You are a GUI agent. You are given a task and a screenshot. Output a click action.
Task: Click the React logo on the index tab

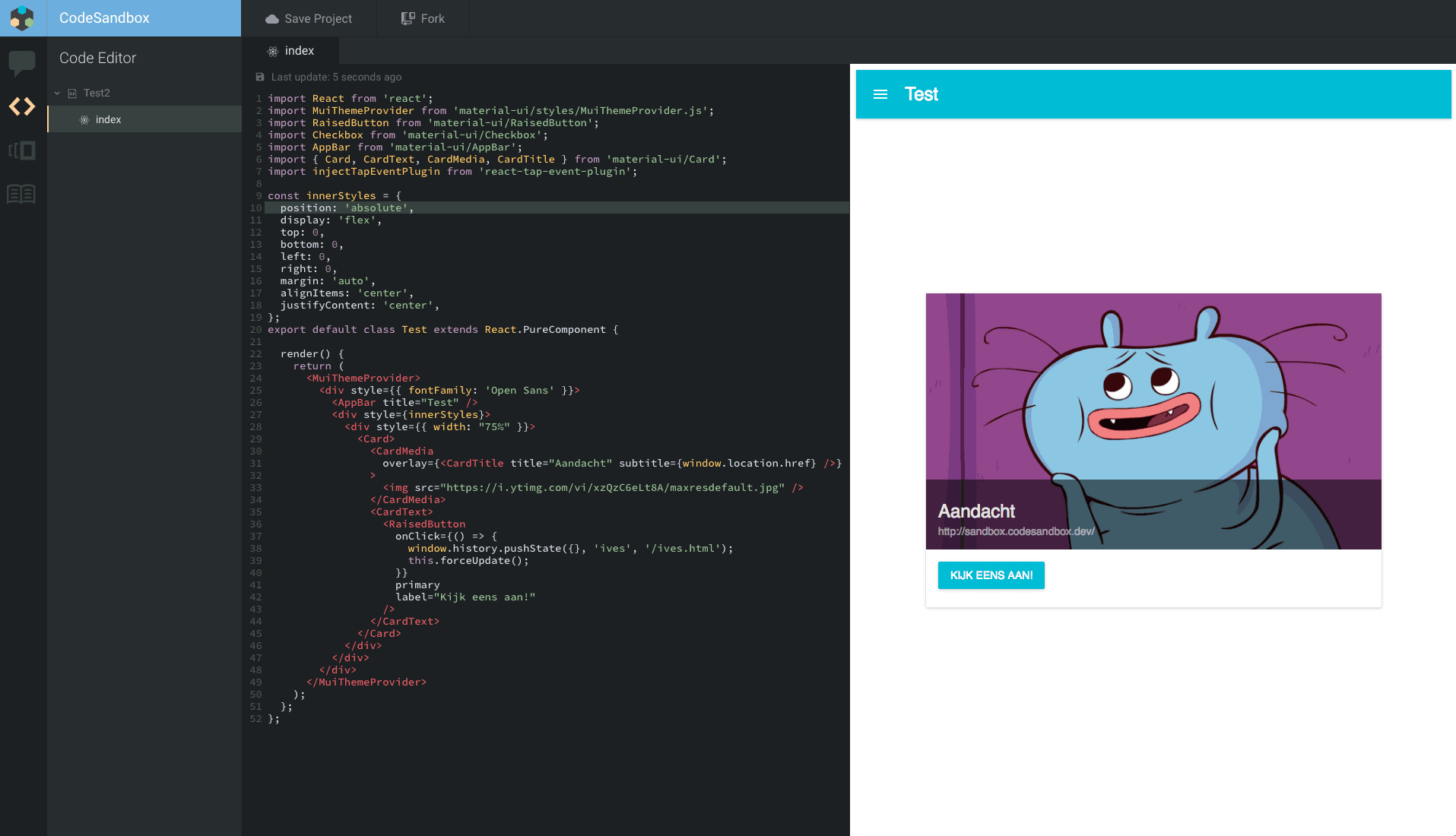pyautogui.click(x=273, y=51)
